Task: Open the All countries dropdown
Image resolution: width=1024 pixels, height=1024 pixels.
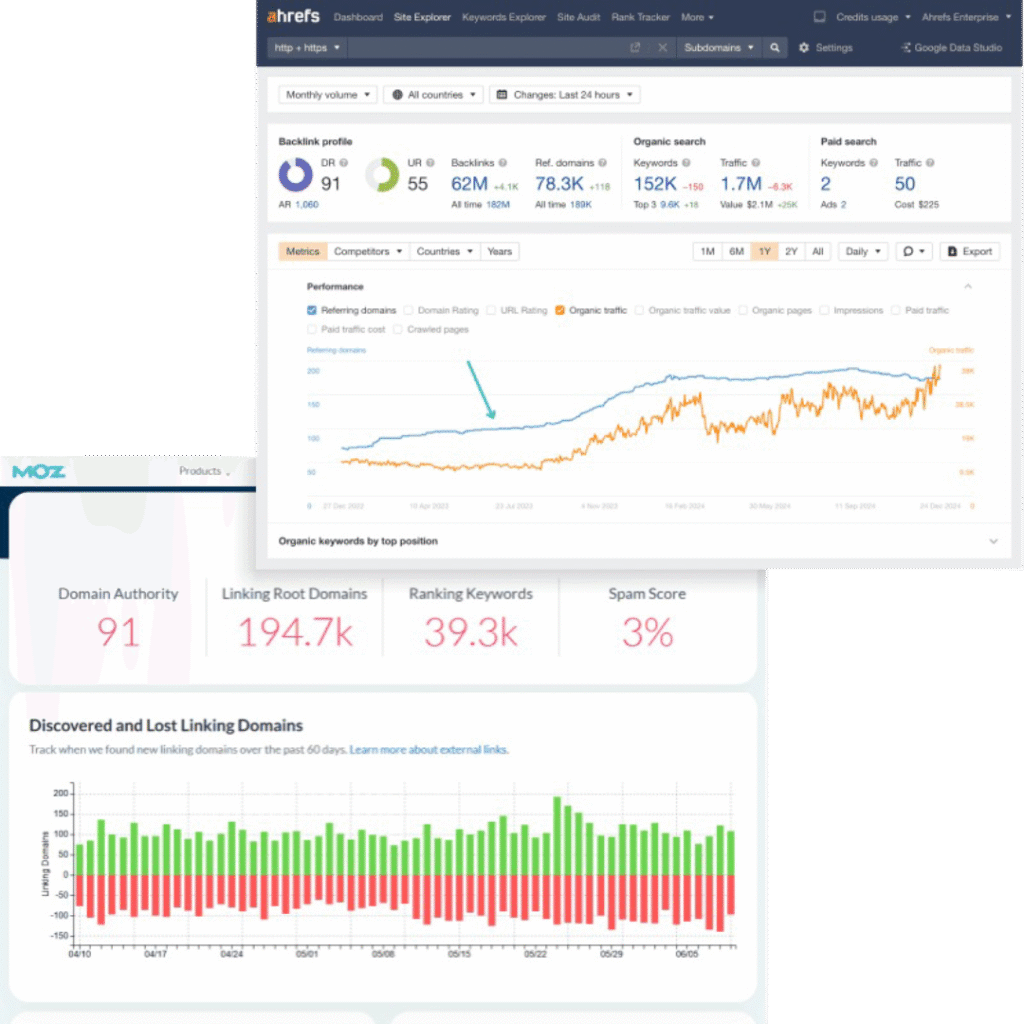Action: point(433,95)
